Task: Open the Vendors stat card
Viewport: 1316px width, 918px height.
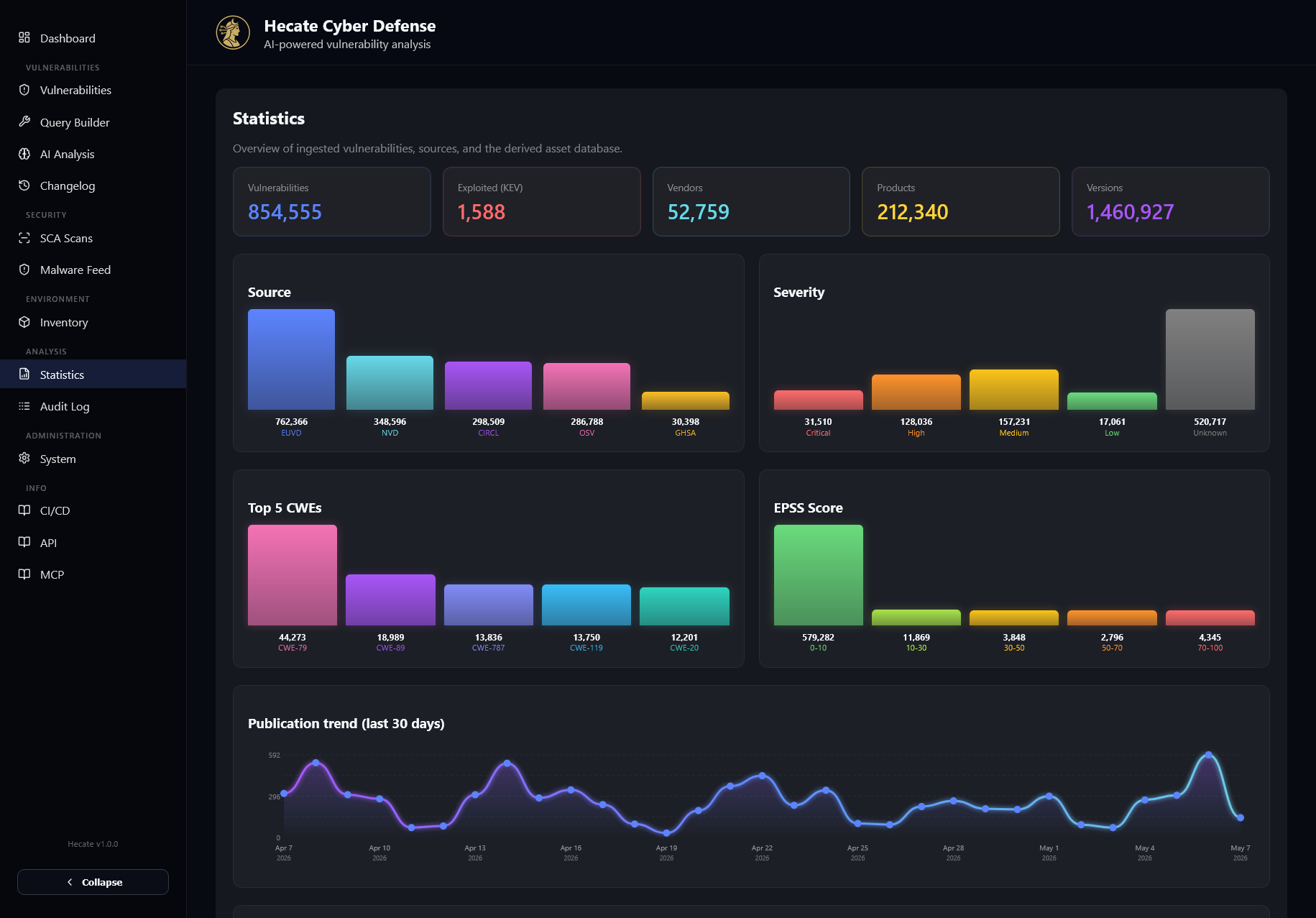Action: [x=751, y=201]
